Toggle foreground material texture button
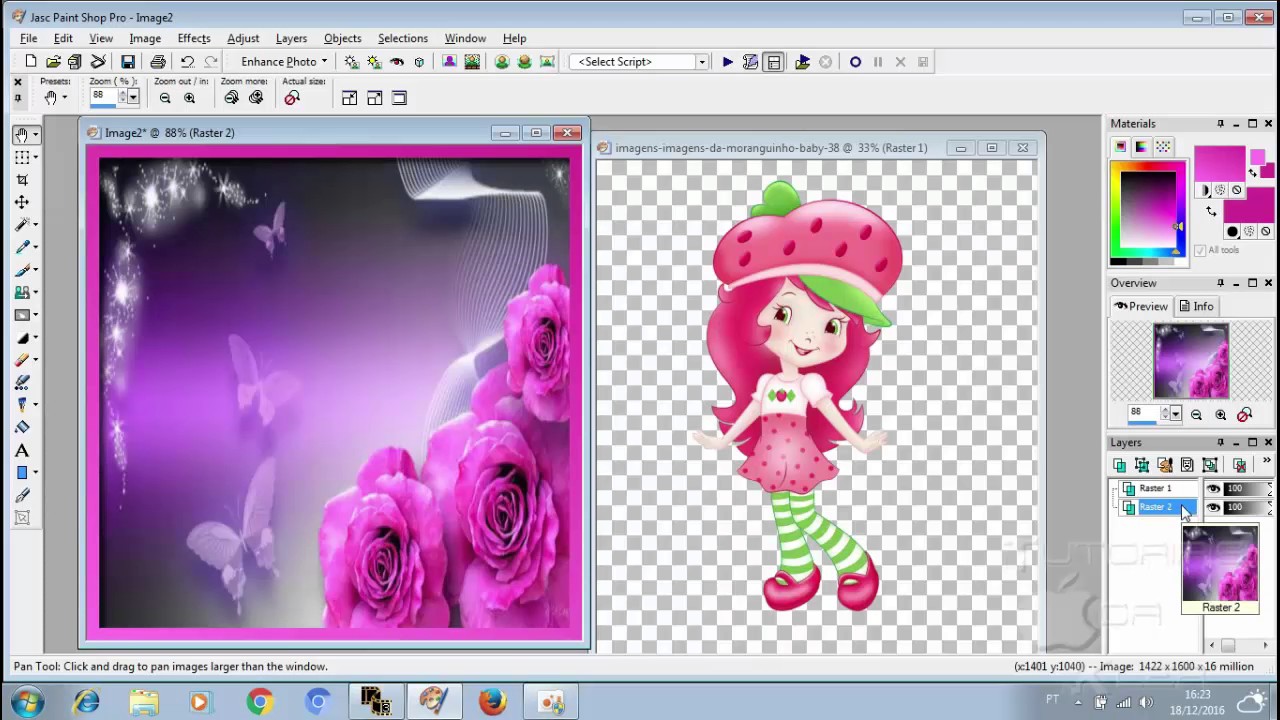This screenshot has height=720, width=1280. [1220, 190]
